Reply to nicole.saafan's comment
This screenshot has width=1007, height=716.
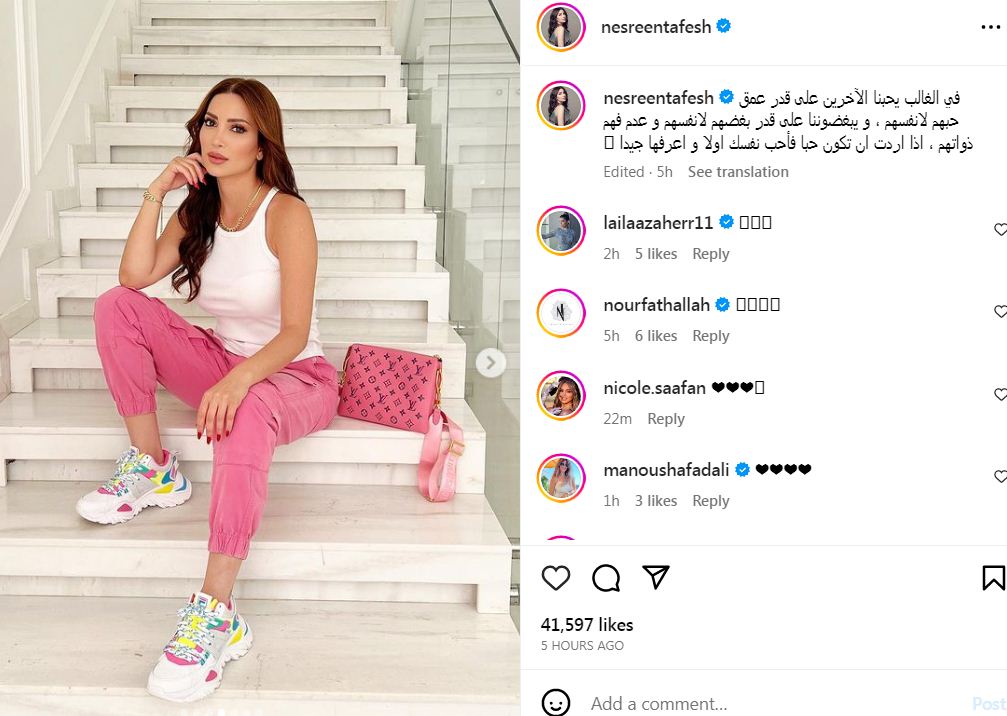click(665, 419)
